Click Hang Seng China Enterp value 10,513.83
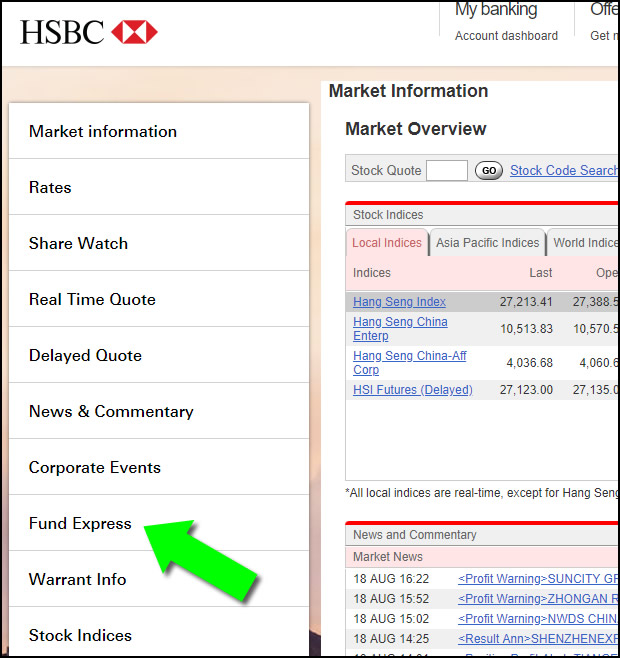This screenshot has width=620, height=658. click(526, 329)
